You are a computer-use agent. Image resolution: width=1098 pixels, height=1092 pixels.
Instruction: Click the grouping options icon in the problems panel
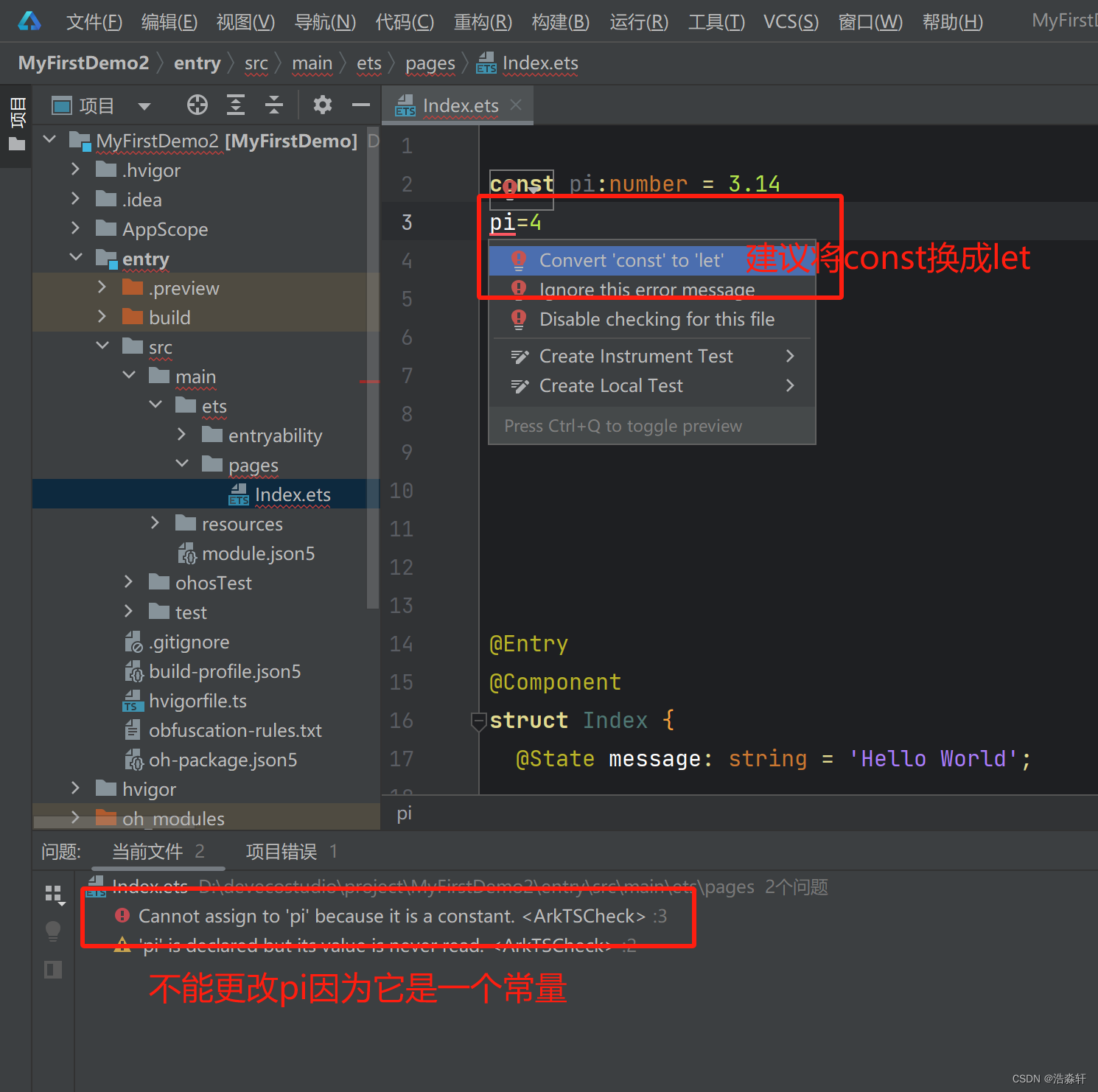55,895
